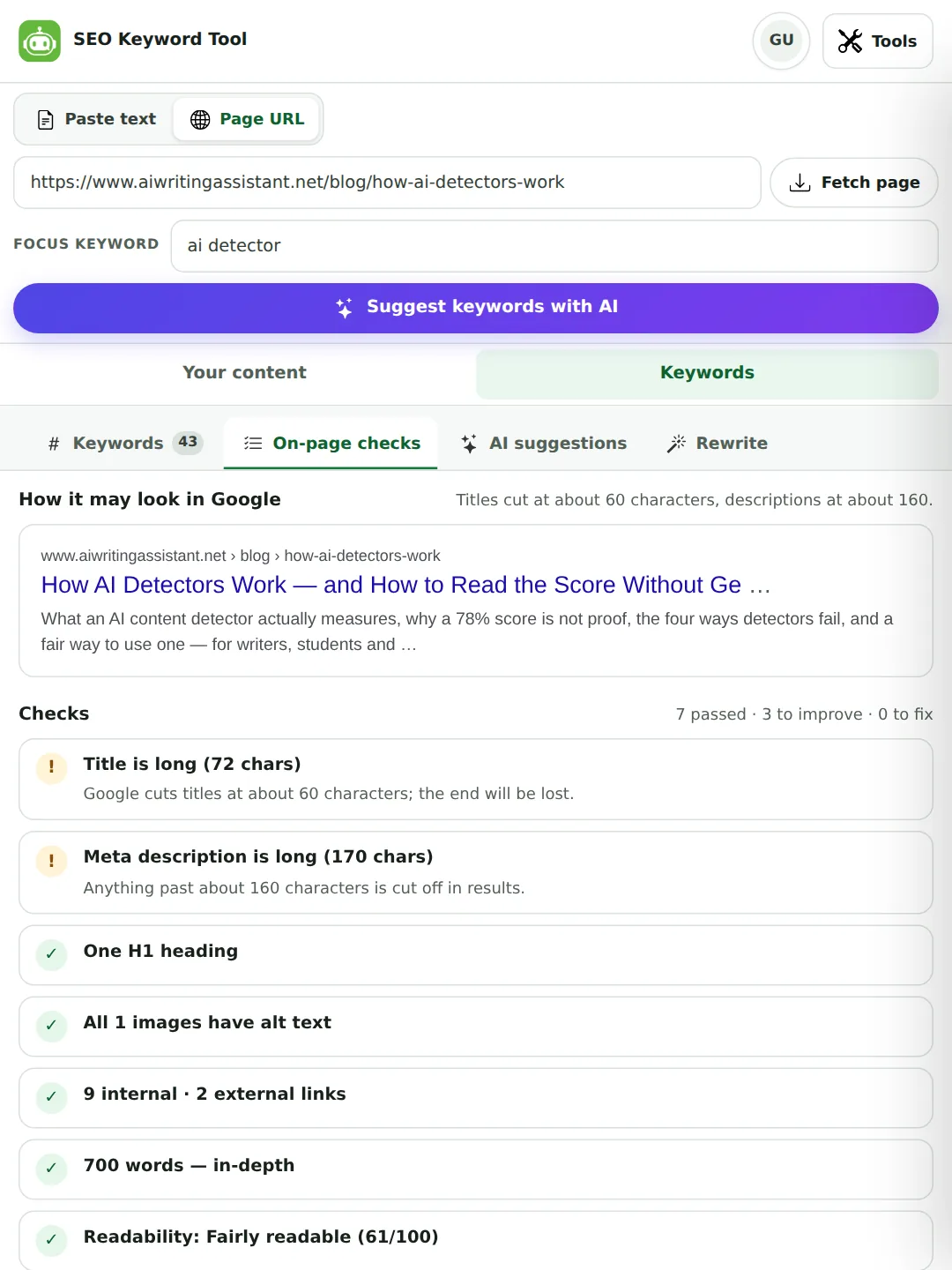This screenshot has height=1270, width=952.
Task: Click '9 internal · 2 external links'
Action: pos(214,1094)
